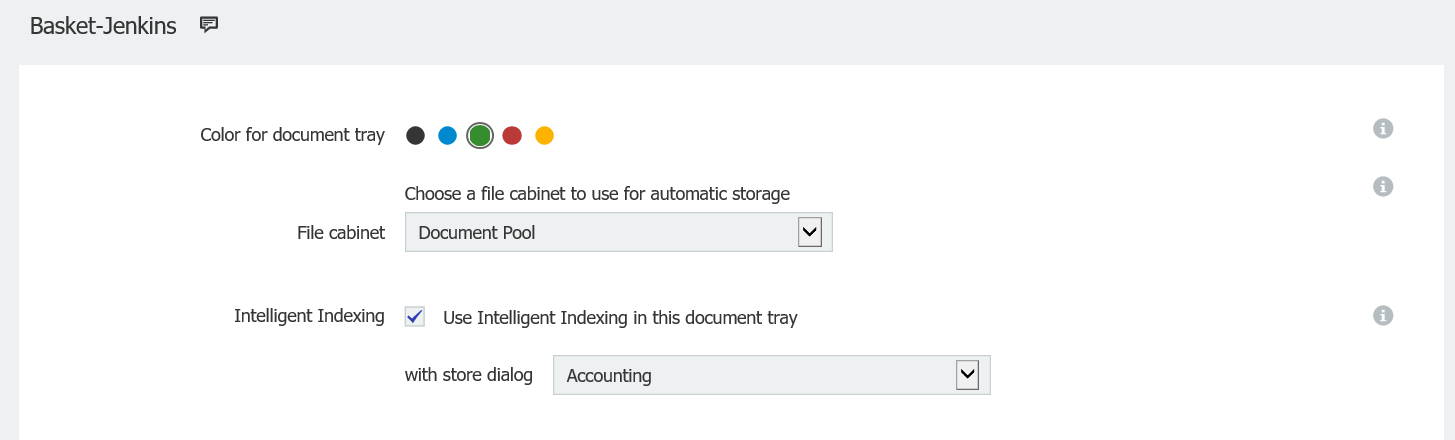The image size is (1455, 440).
Task: Open info icon for file cabinet setting
Action: [1383, 186]
